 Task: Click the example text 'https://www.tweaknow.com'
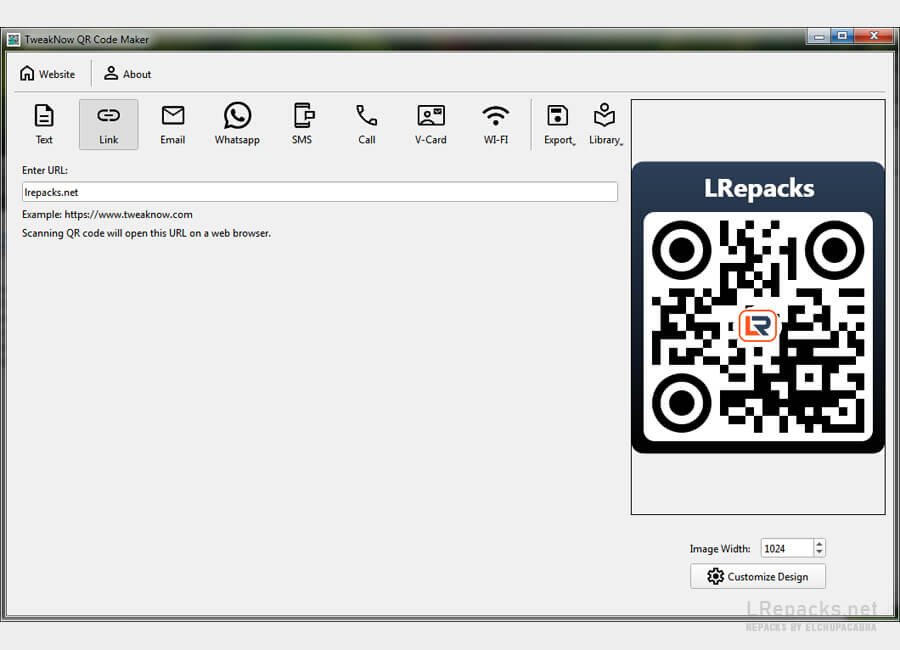pos(129,214)
